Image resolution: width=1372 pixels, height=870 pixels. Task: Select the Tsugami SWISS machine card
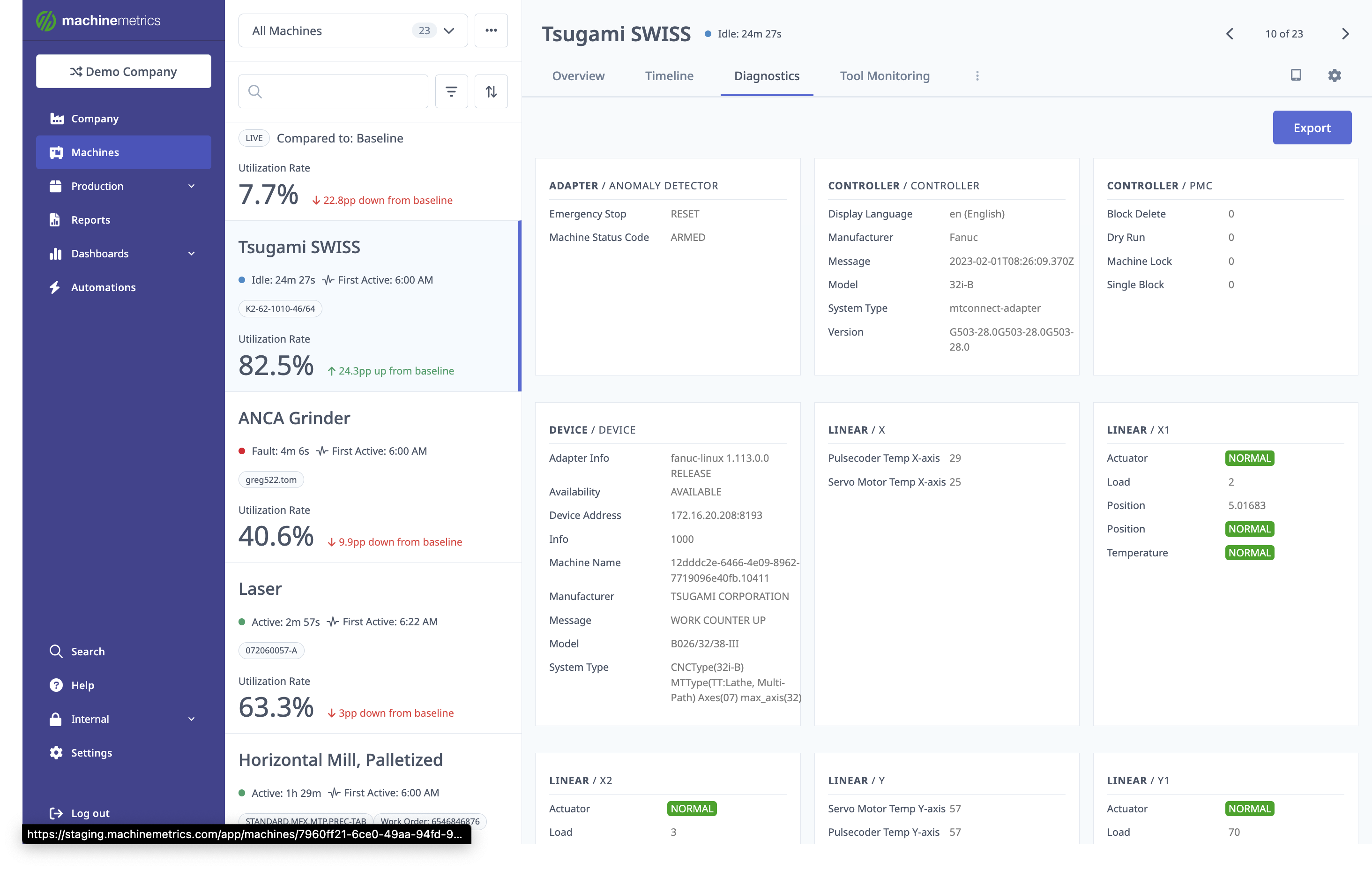pos(373,306)
